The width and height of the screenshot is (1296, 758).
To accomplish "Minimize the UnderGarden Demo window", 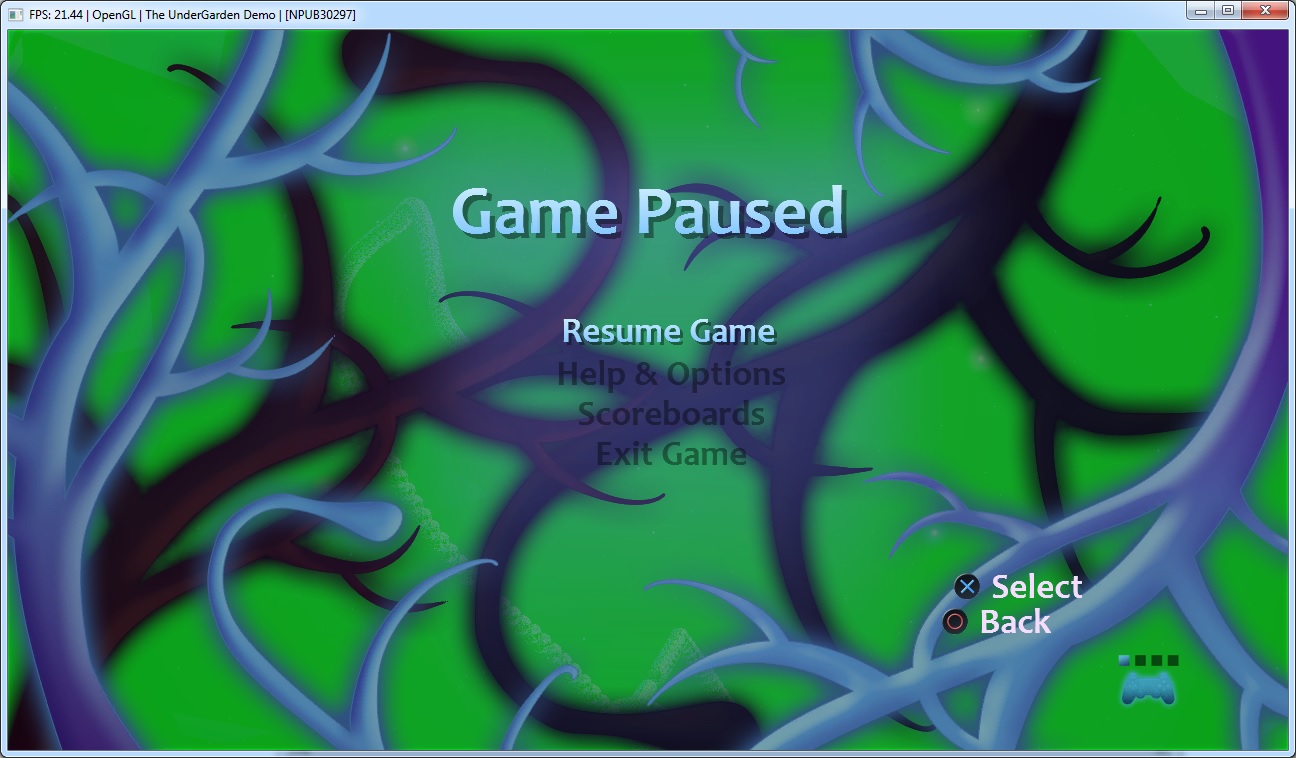I will pyautogui.click(x=1203, y=10).
